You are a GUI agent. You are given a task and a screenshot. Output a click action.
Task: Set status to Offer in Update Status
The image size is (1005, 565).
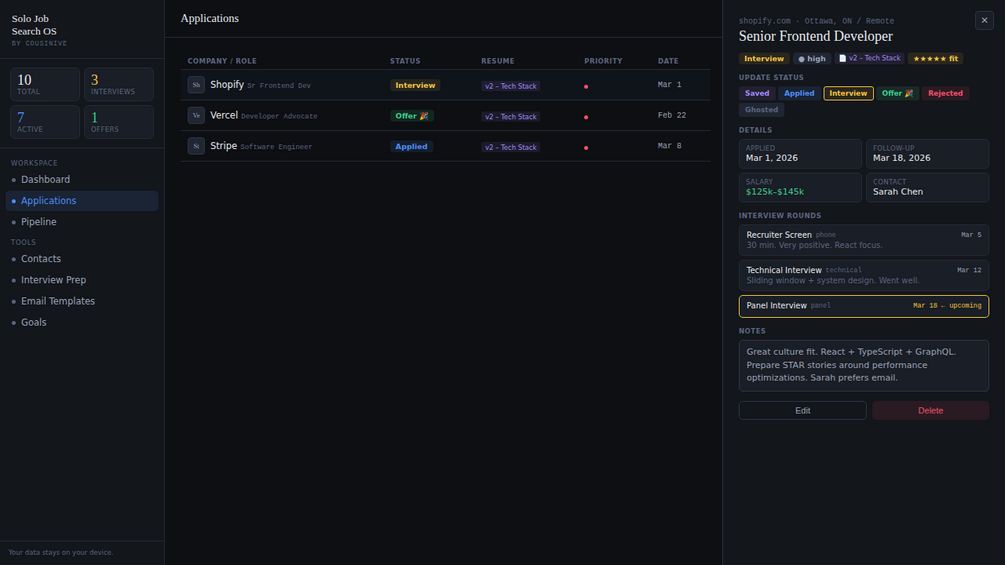tap(897, 93)
